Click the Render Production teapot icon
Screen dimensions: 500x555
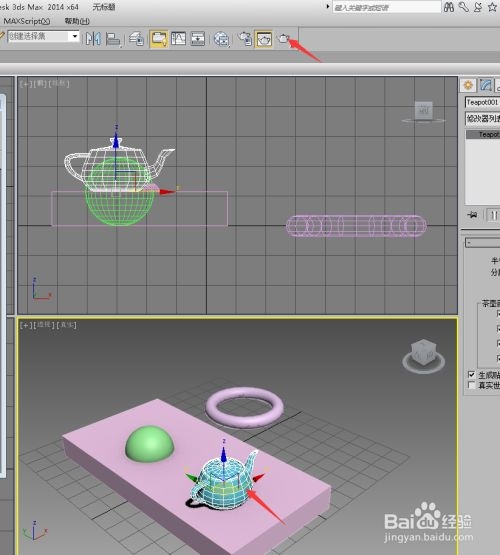coord(283,38)
